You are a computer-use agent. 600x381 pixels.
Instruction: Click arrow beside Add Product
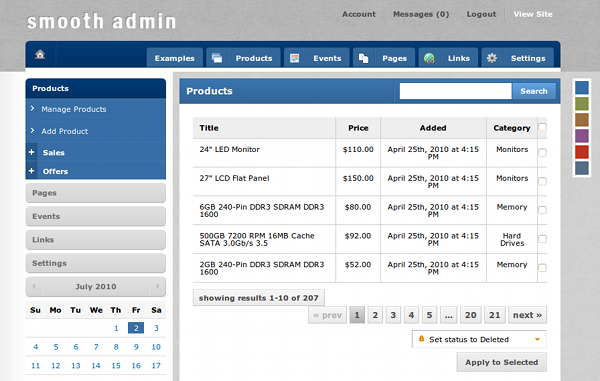coord(33,130)
